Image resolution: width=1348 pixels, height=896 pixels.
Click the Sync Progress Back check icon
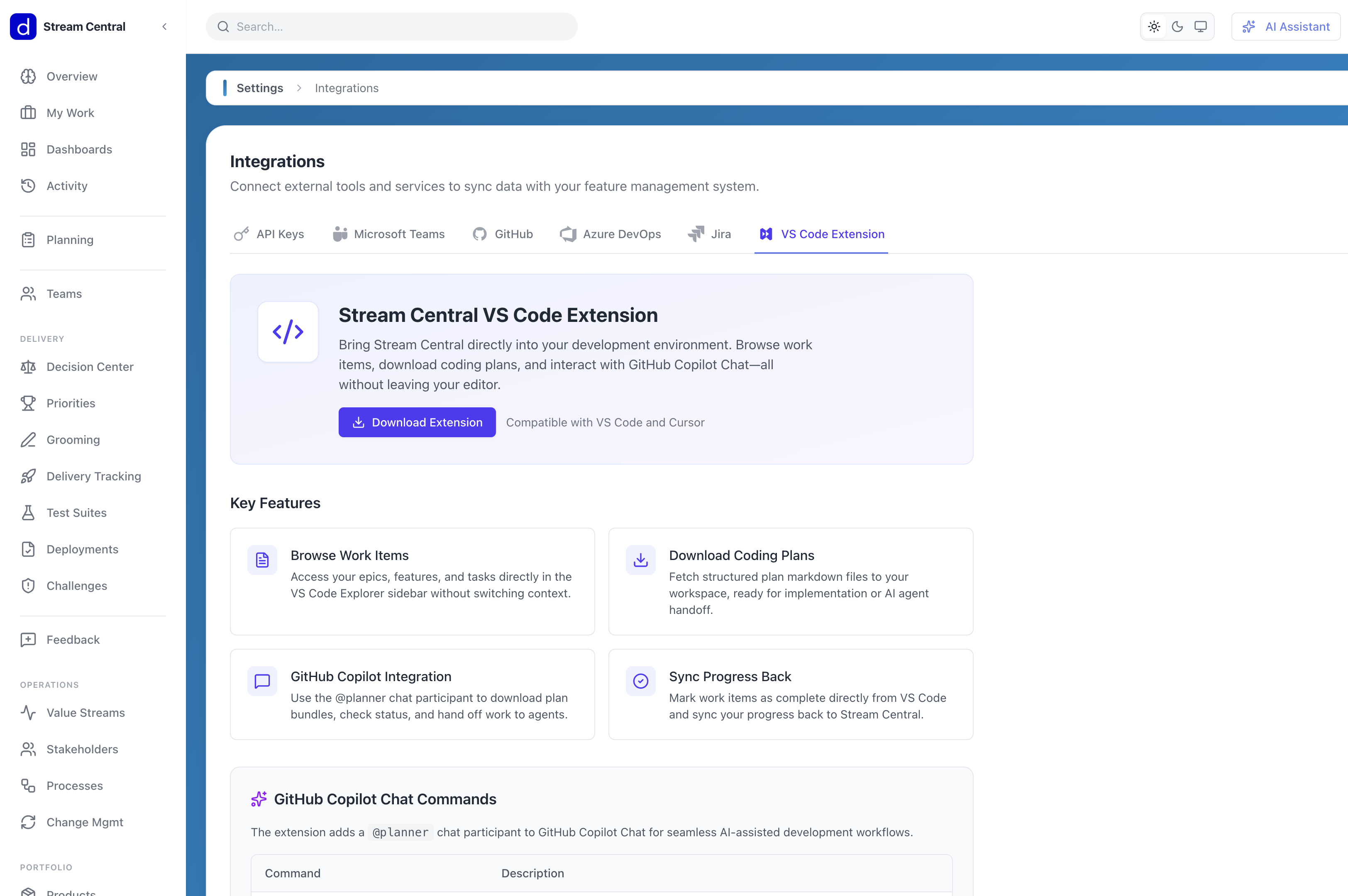tap(641, 681)
